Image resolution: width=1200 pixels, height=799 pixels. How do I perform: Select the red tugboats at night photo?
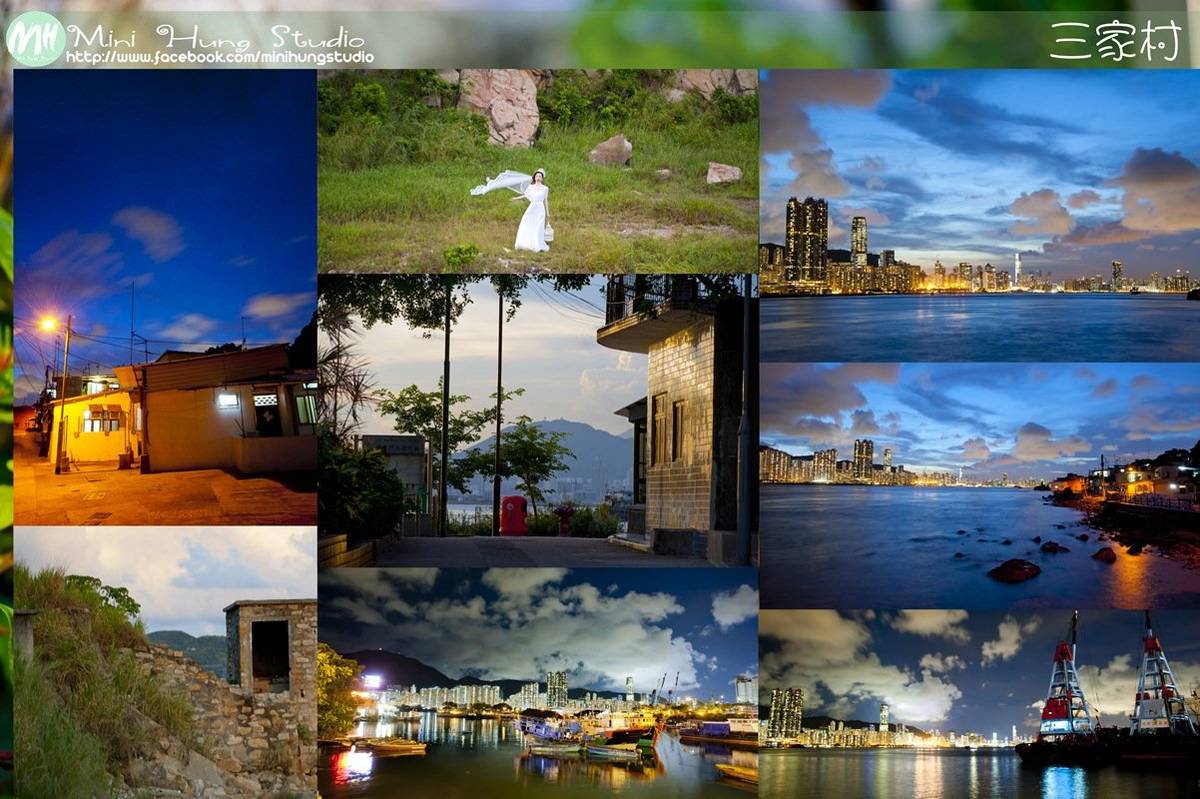[980, 705]
